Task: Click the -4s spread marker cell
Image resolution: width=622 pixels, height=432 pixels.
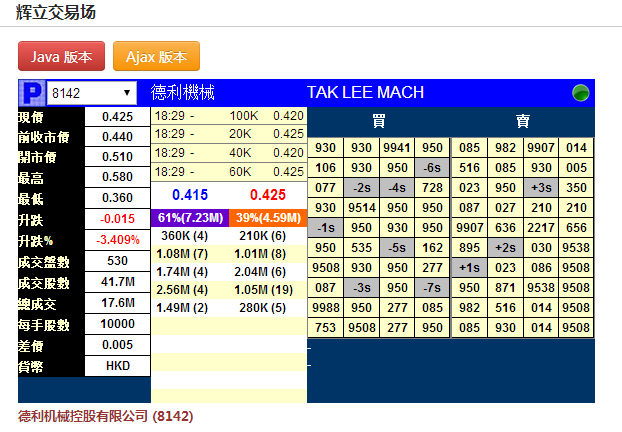Action: 397,188
